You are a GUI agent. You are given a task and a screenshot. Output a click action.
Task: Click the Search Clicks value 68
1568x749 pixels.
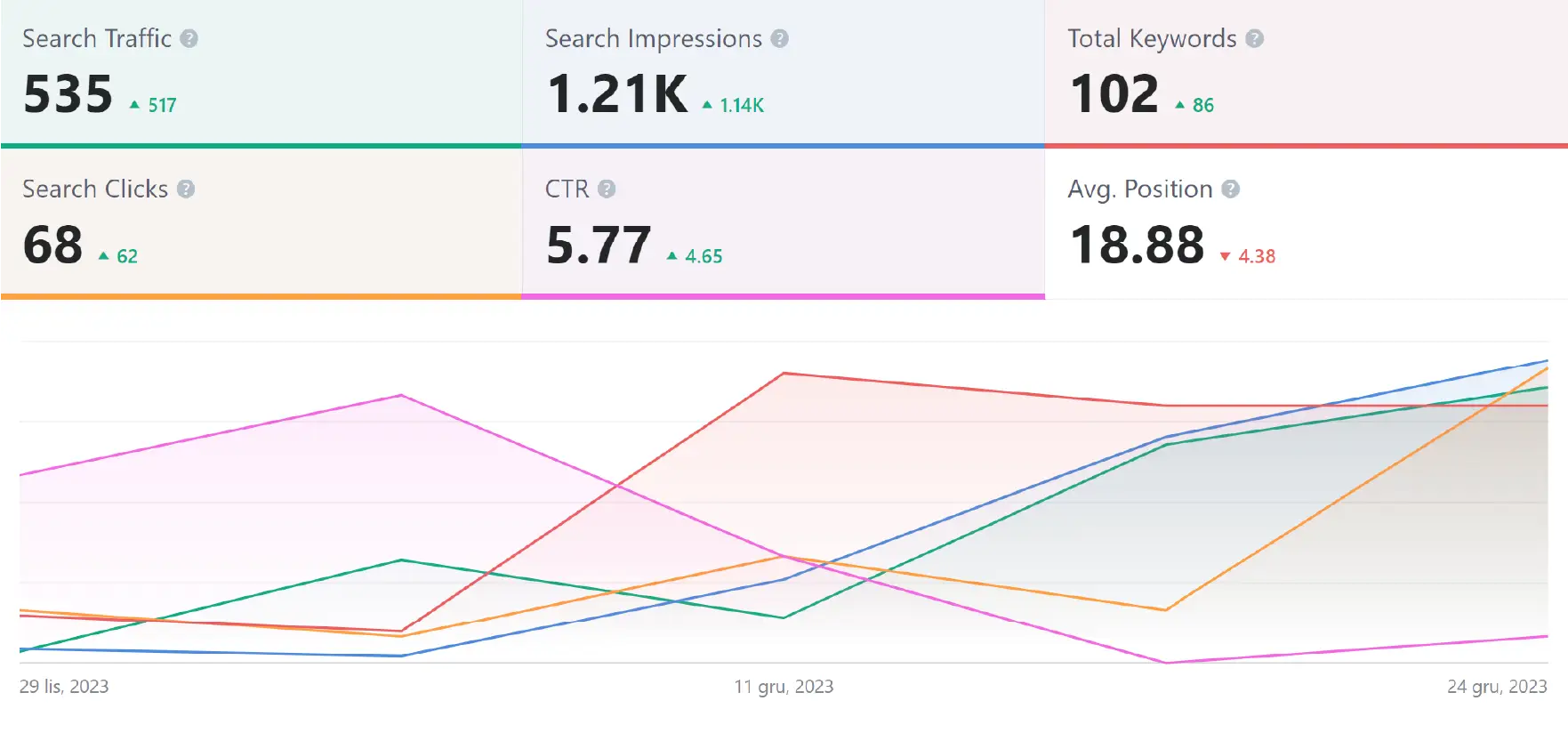click(x=53, y=246)
